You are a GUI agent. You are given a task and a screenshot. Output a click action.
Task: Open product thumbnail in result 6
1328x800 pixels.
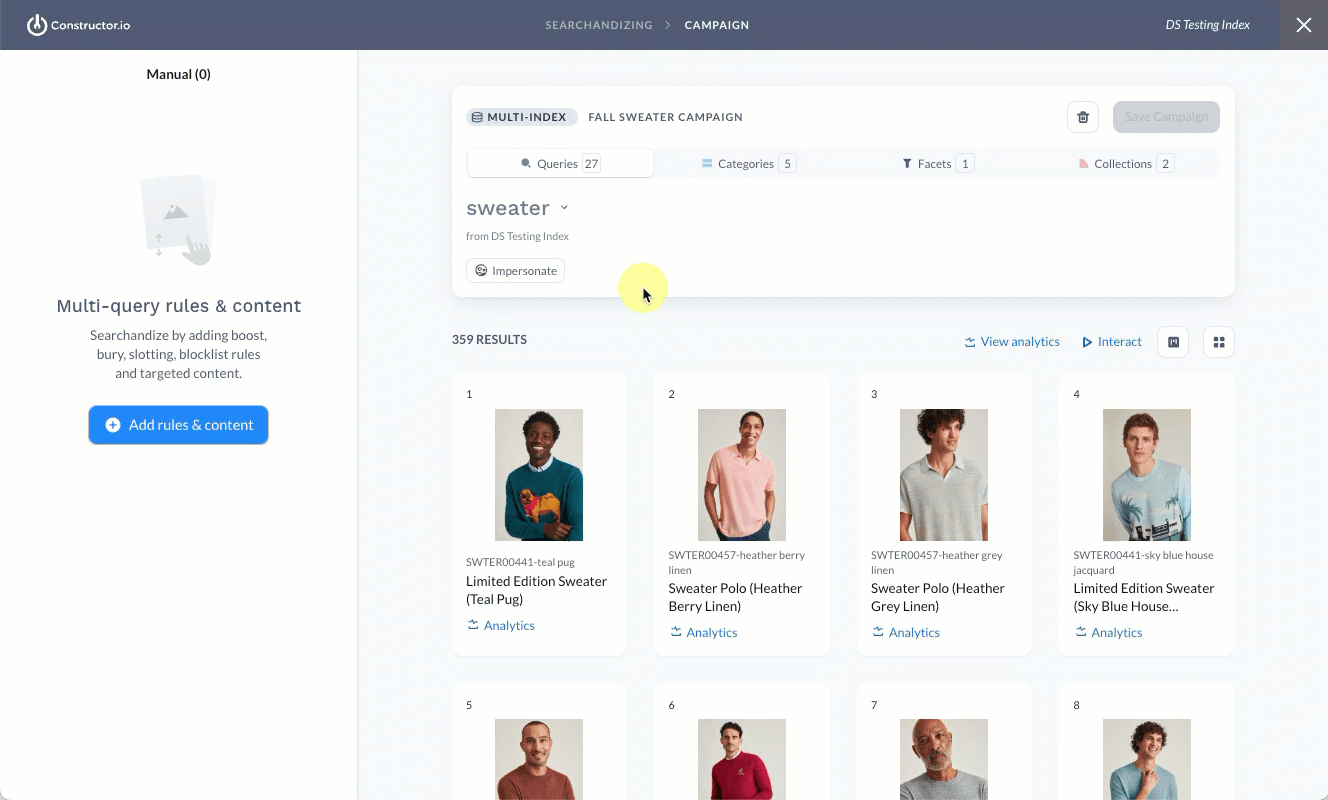point(742,759)
